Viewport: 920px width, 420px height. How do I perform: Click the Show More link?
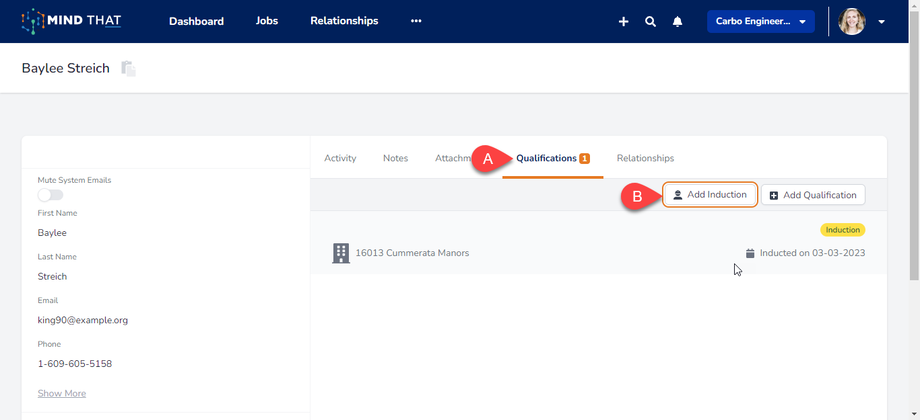tap(61, 393)
